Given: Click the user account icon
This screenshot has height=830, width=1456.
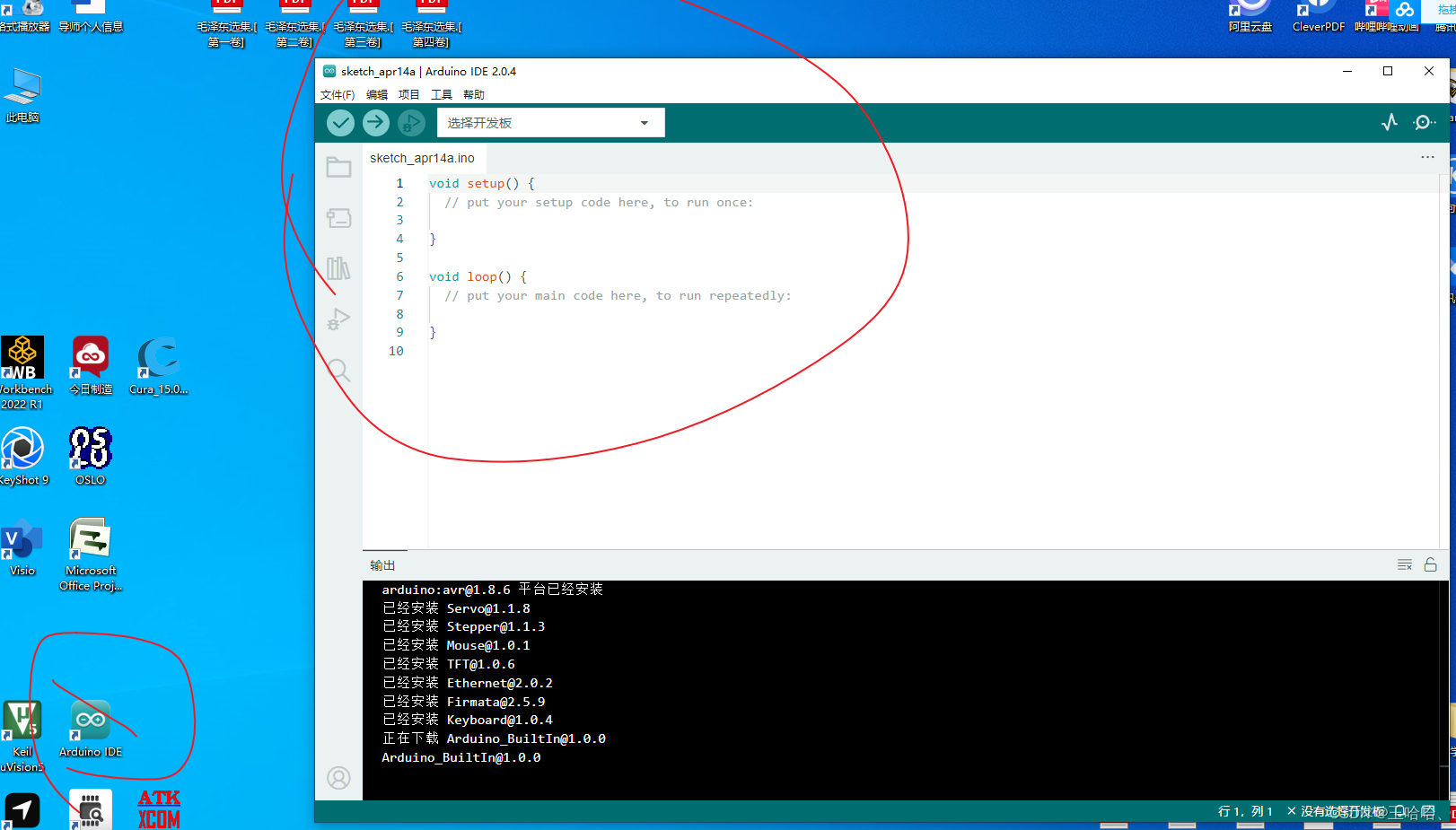Looking at the screenshot, I should pos(338,778).
